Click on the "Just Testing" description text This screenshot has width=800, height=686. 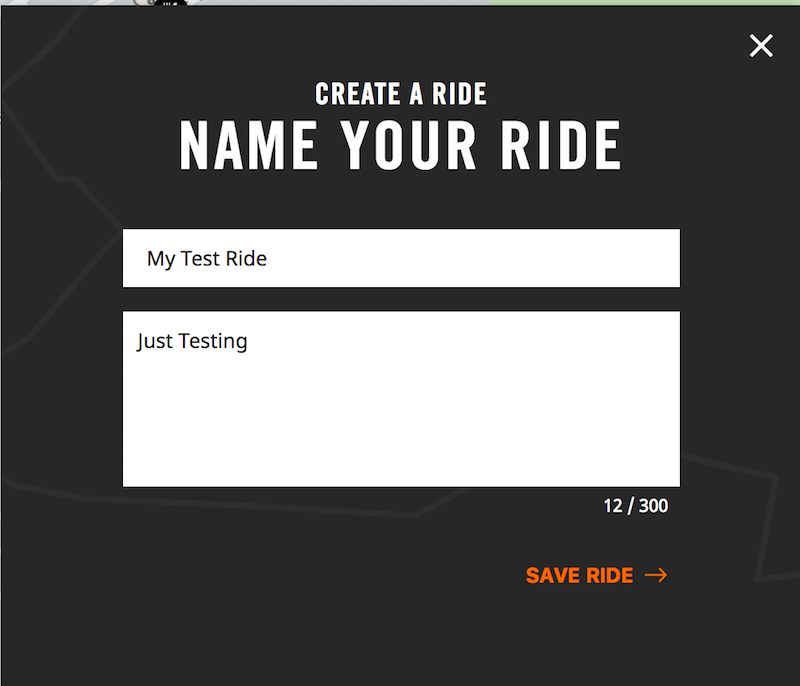click(x=192, y=341)
